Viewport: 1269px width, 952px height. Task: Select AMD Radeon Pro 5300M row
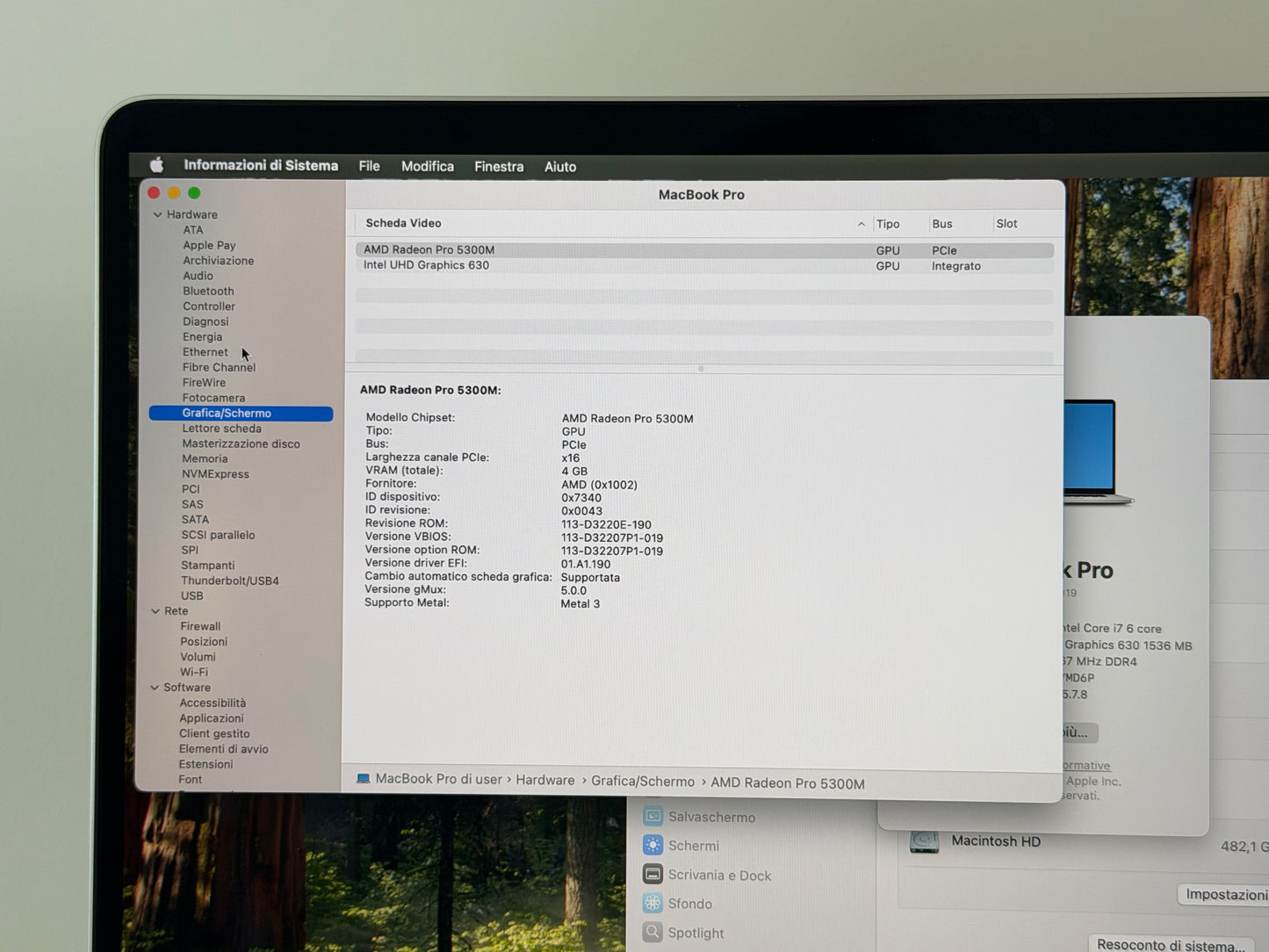click(x=704, y=250)
